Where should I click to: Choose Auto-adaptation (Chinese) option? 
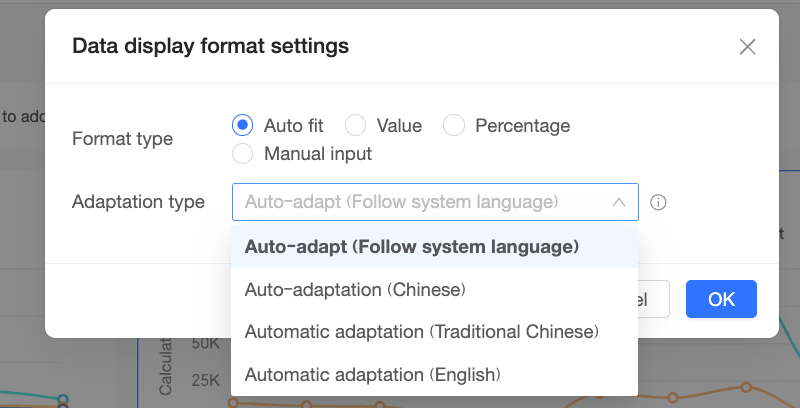click(434, 290)
